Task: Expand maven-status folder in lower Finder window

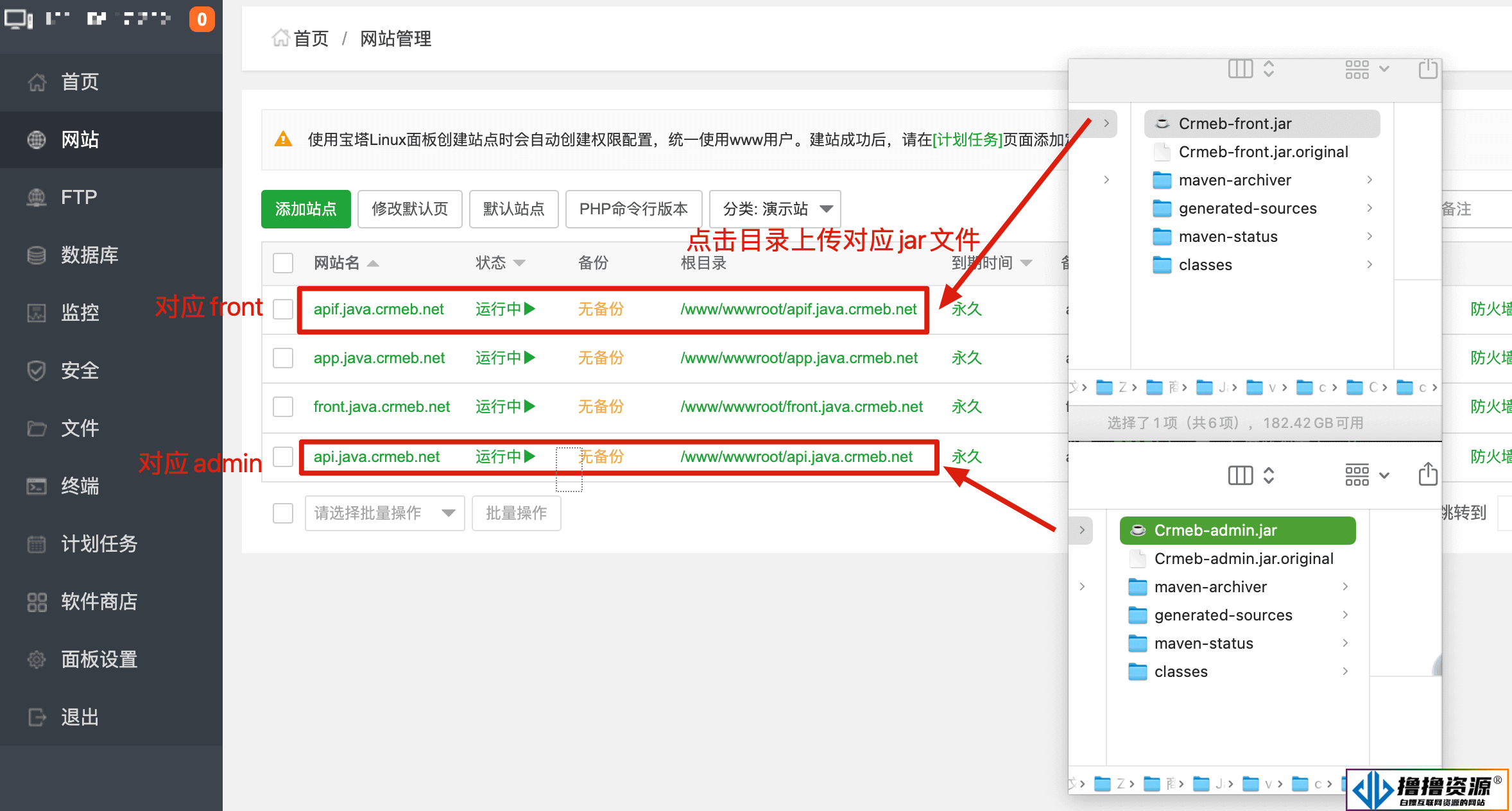Action: click(1345, 644)
